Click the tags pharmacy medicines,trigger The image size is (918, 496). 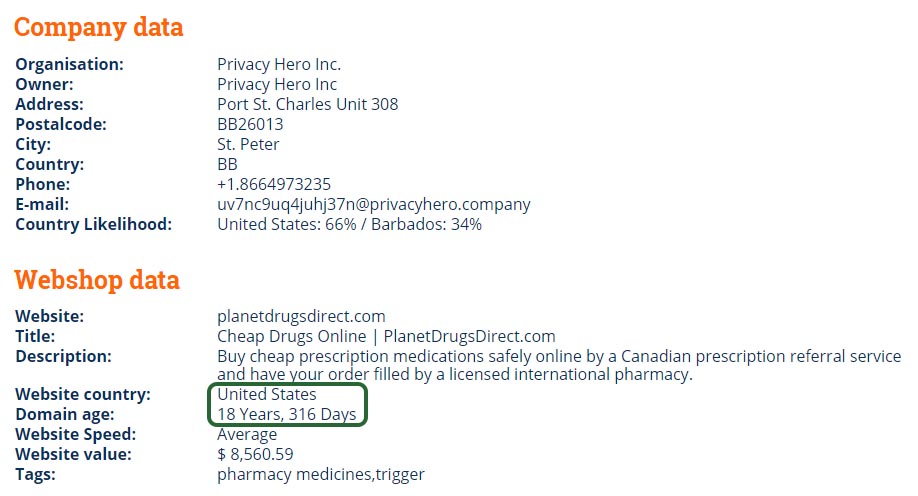(x=321, y=474)
